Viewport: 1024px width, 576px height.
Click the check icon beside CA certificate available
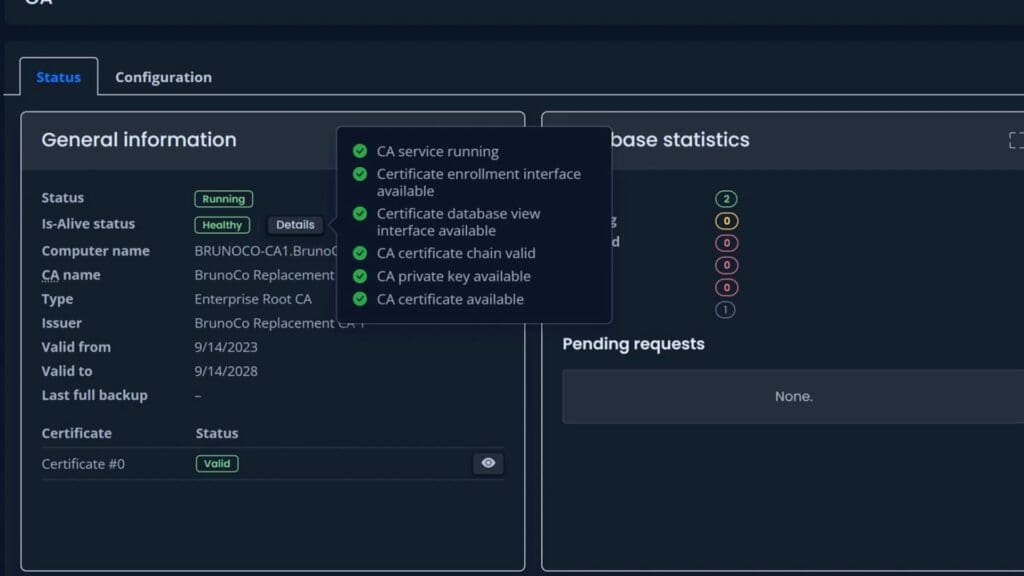360,298
